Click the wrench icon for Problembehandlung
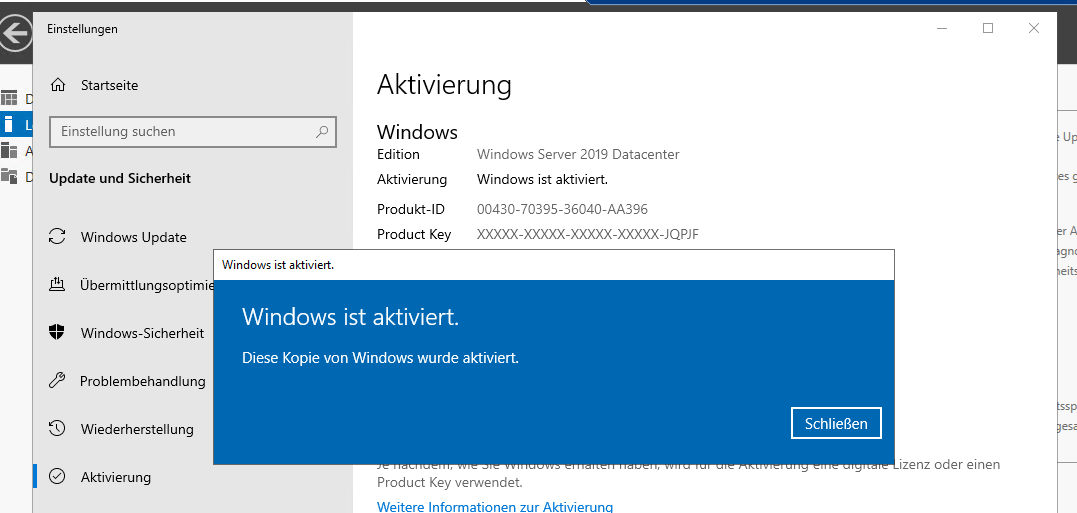1077x513 pixels. 57,380
